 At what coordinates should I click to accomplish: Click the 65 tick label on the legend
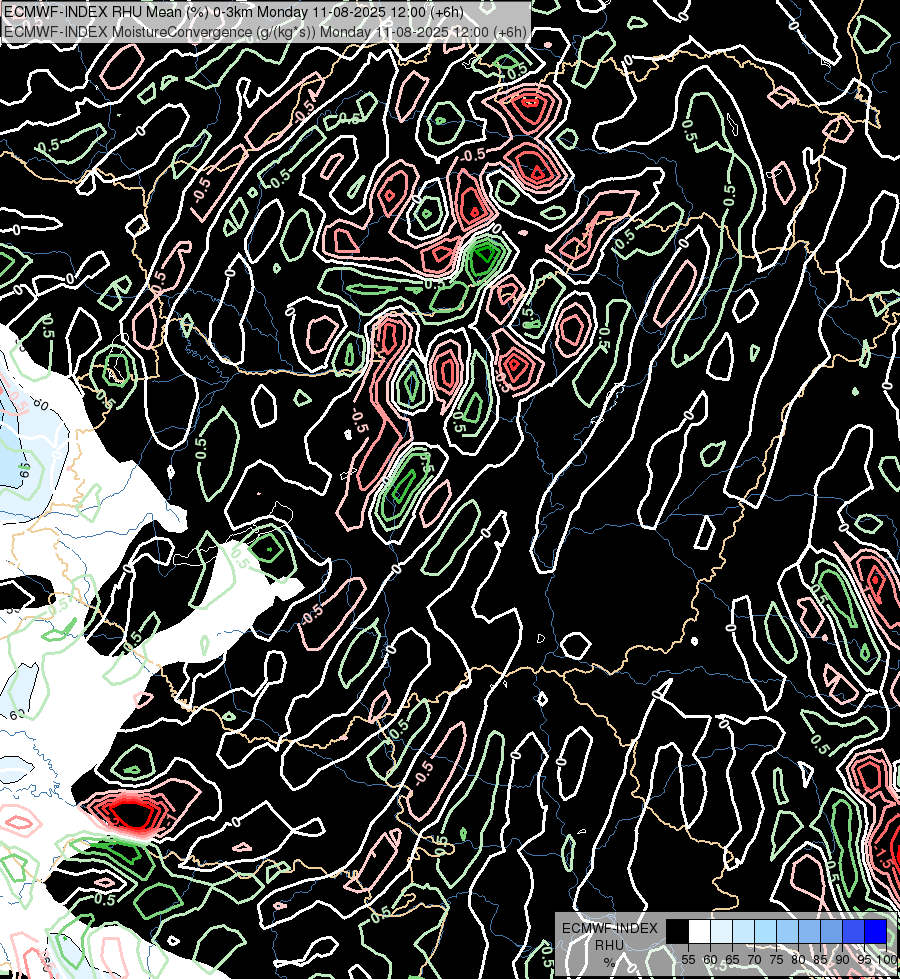[732, 960]
